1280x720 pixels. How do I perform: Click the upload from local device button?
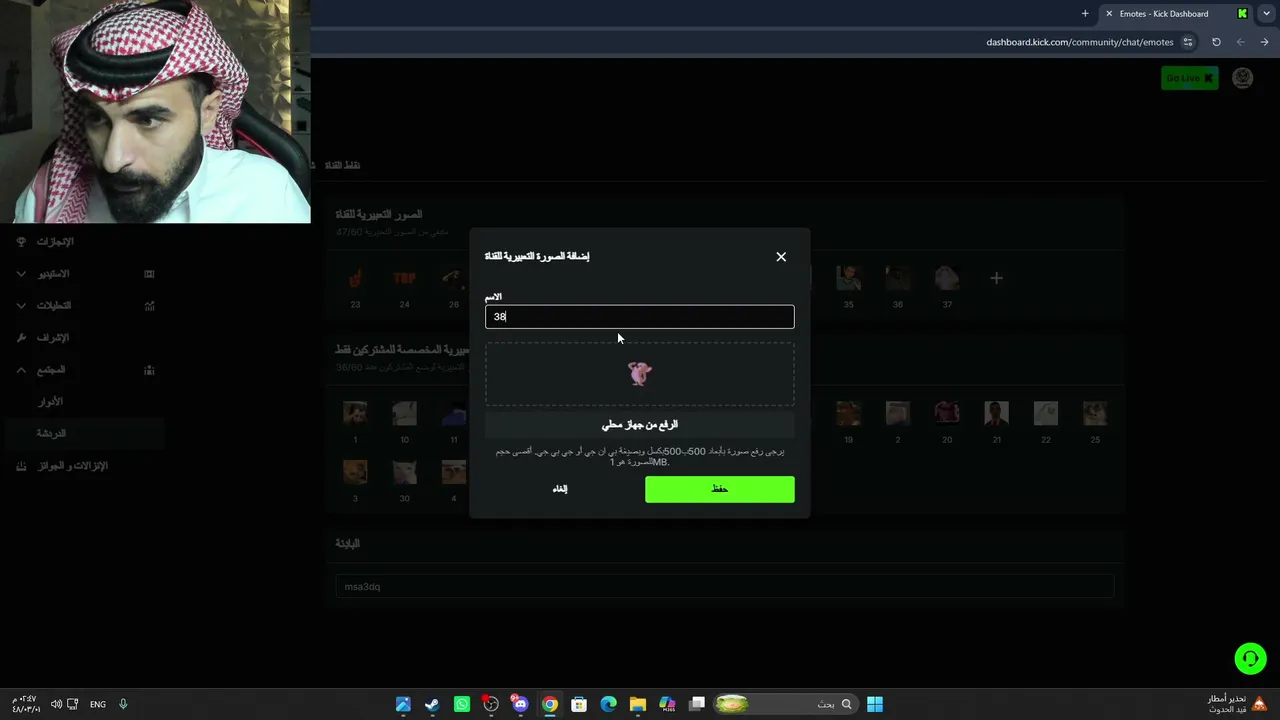[x=640, y=425]
